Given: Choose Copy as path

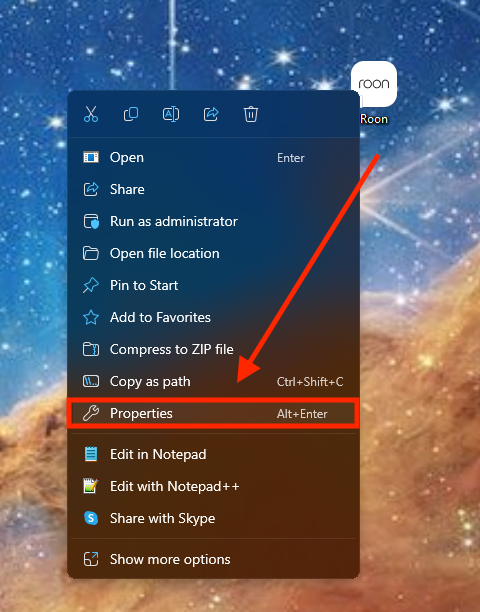Looking at the screenshot, I should pyautogui.click(x=213, y=382).
